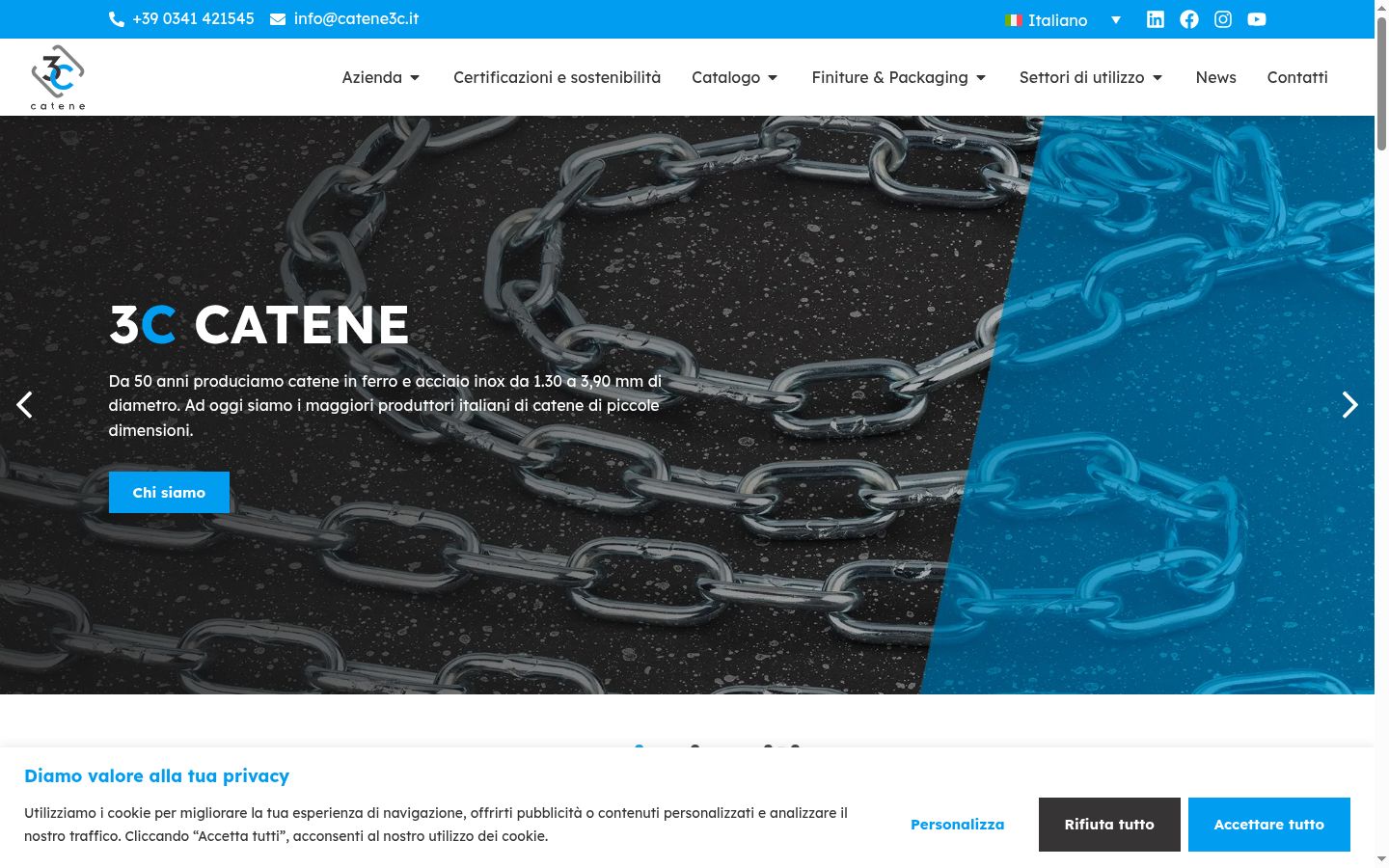The height and width of the screenshot is (868, 1389).
Task: Open the Finiture & Packaging dropdown
Action: coord(899,77)
